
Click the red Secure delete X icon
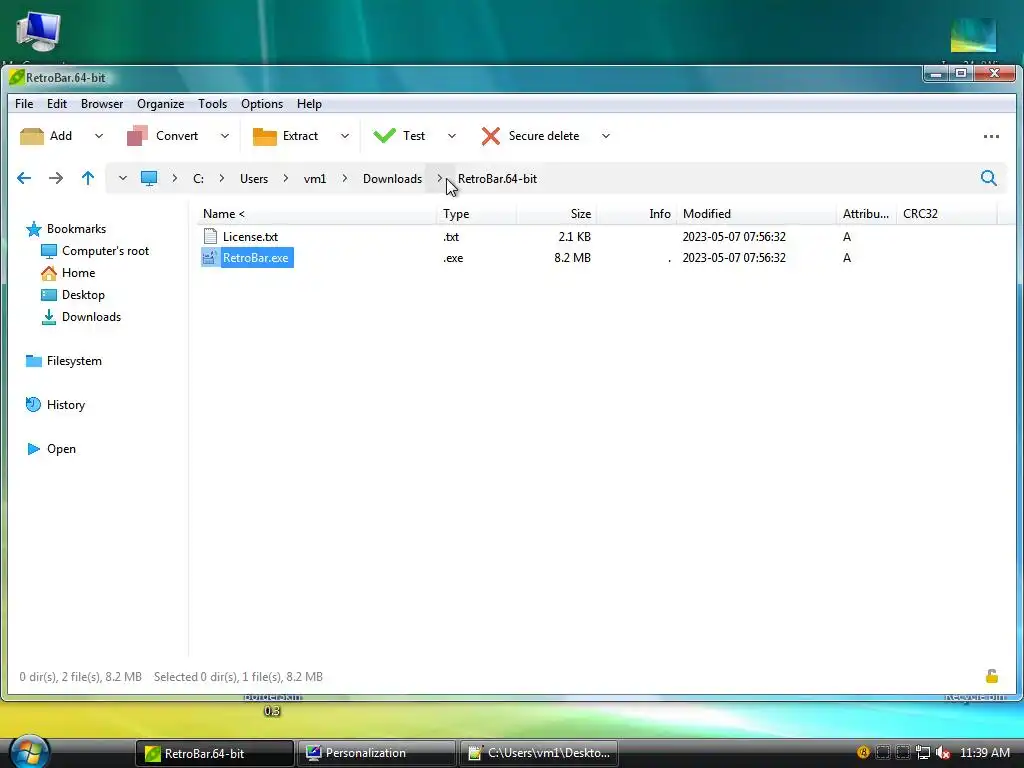490,136
